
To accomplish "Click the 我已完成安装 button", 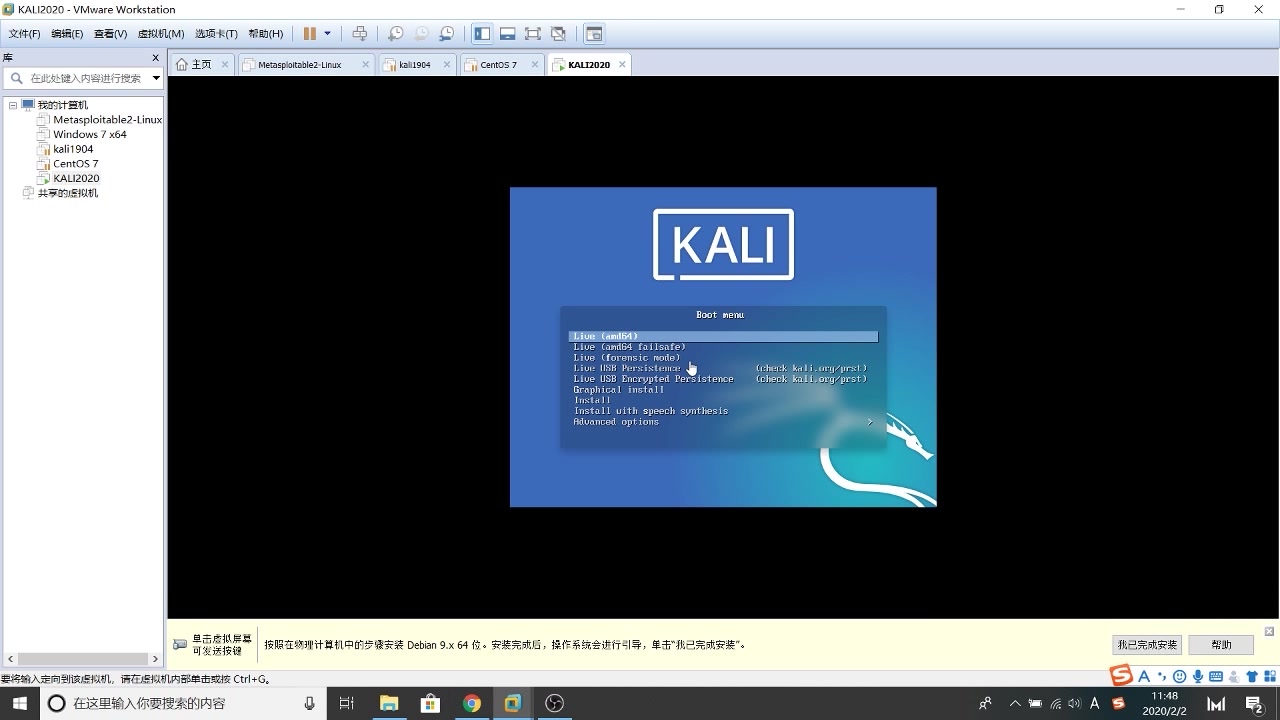I will pos(1147,645).
